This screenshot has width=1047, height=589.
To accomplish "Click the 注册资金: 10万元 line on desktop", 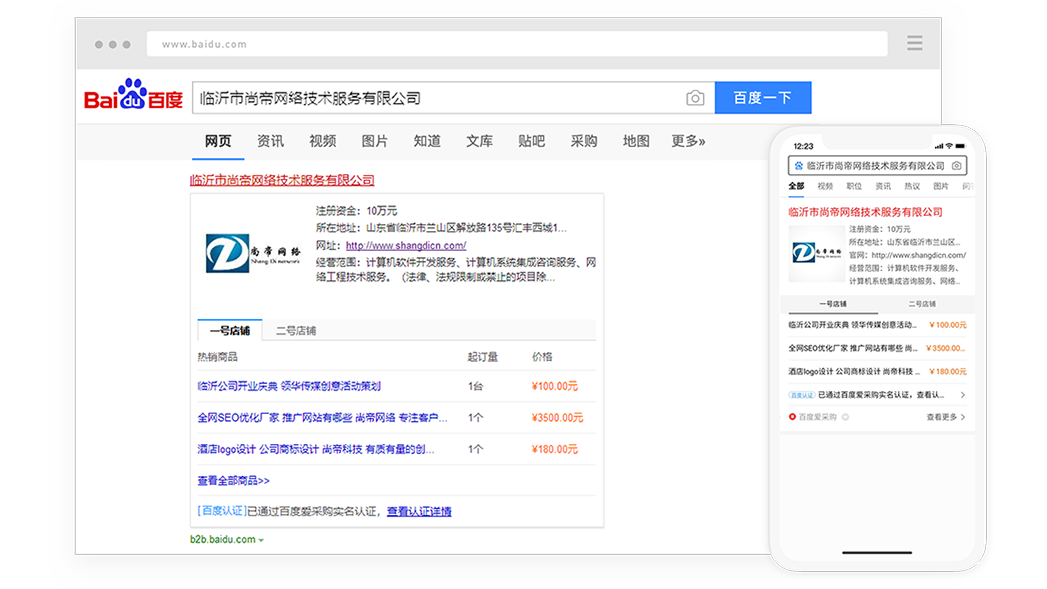I will [x=357, y=211].
